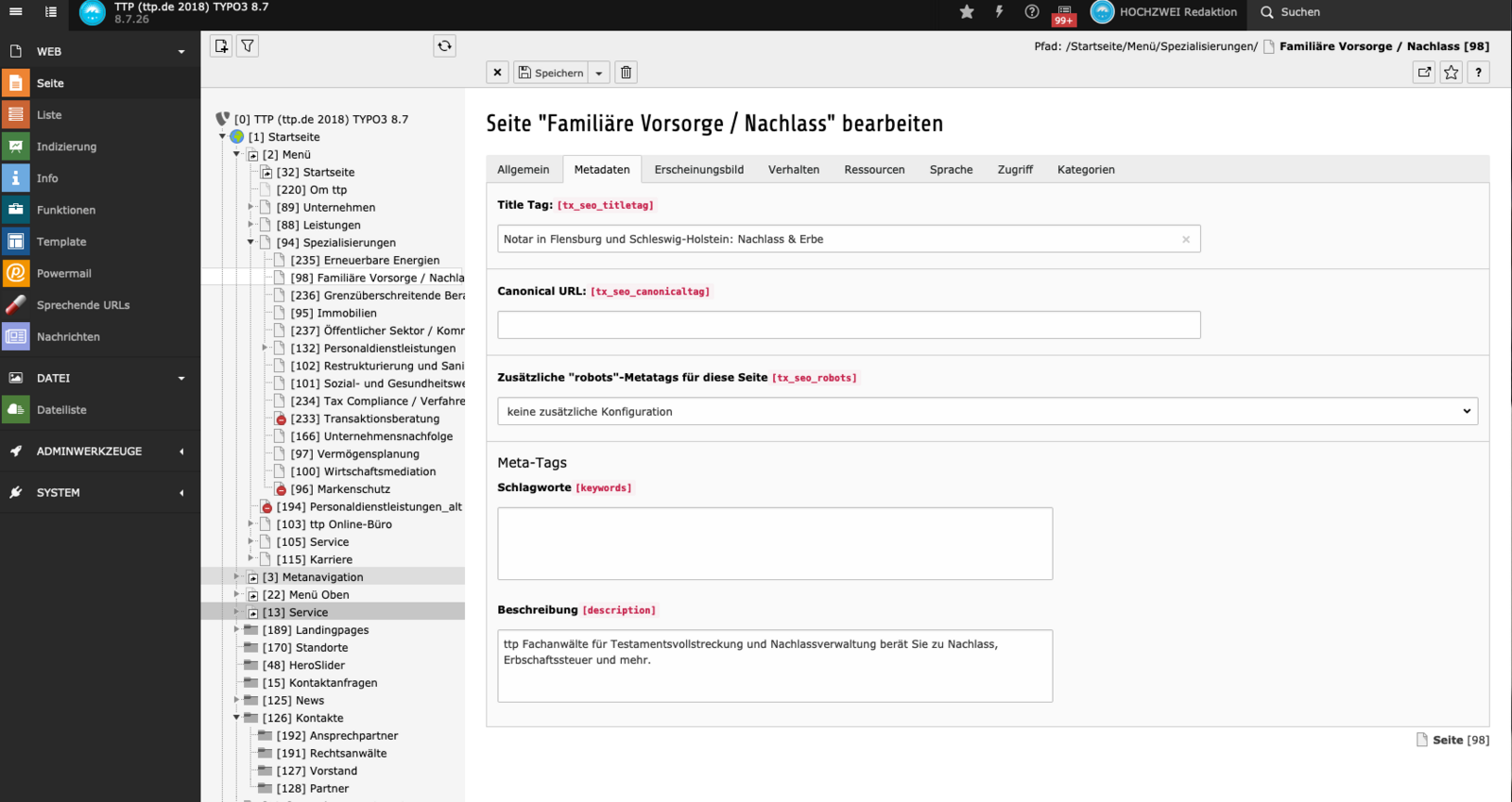Open the Save options dropdown arrow
Image resolution: width=1512 pixels, height=802 pixels.
coord(599,73)
